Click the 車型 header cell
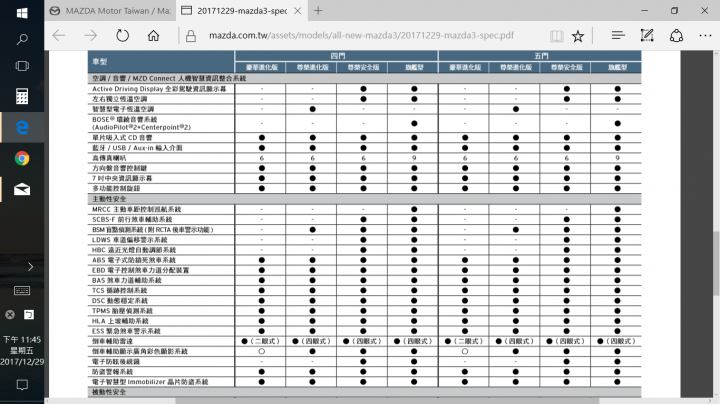Image resolution: width=720 pixels, height=404 pixels. [x=161, y=62]
